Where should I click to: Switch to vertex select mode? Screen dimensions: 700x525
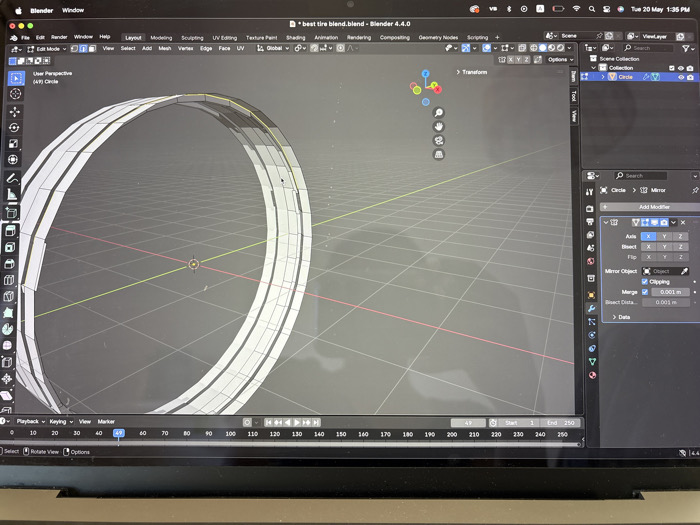(75, 49)
